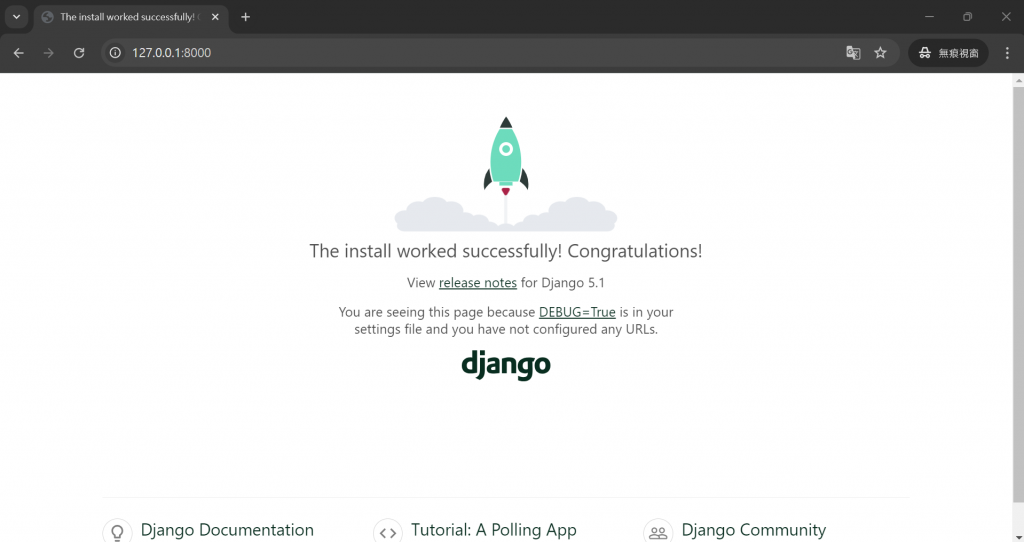The height and width of the screenshot is (542, 1024).
Task: Click the code brackets icon beside Tutorial
Action: pos(388,532)
